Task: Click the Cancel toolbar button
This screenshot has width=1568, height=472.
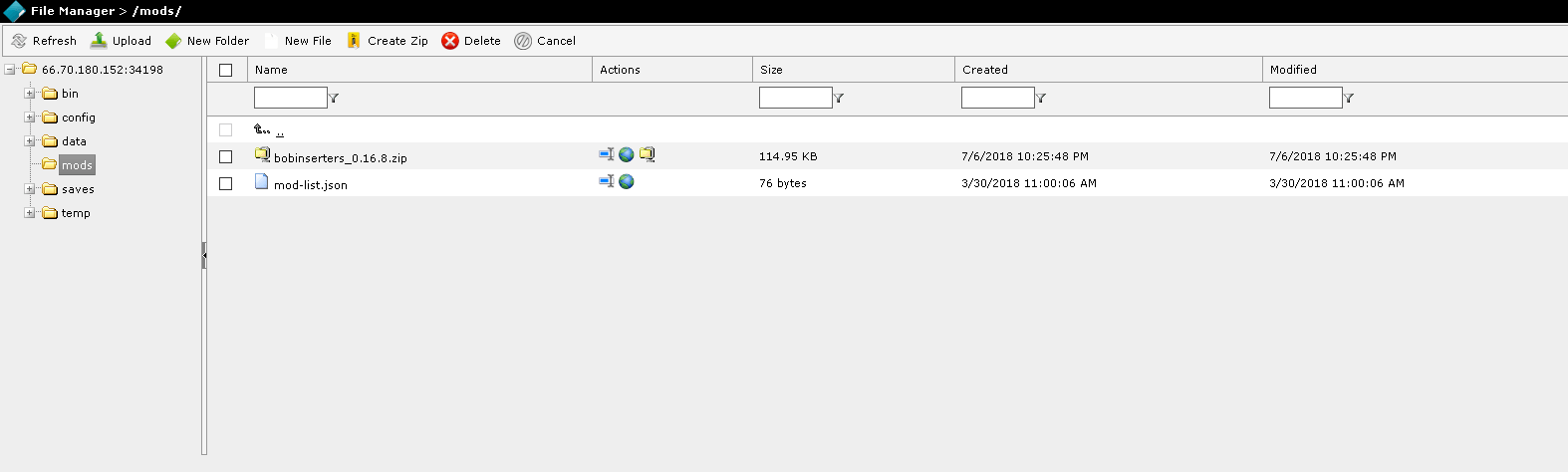Action: tap(545, 41)
